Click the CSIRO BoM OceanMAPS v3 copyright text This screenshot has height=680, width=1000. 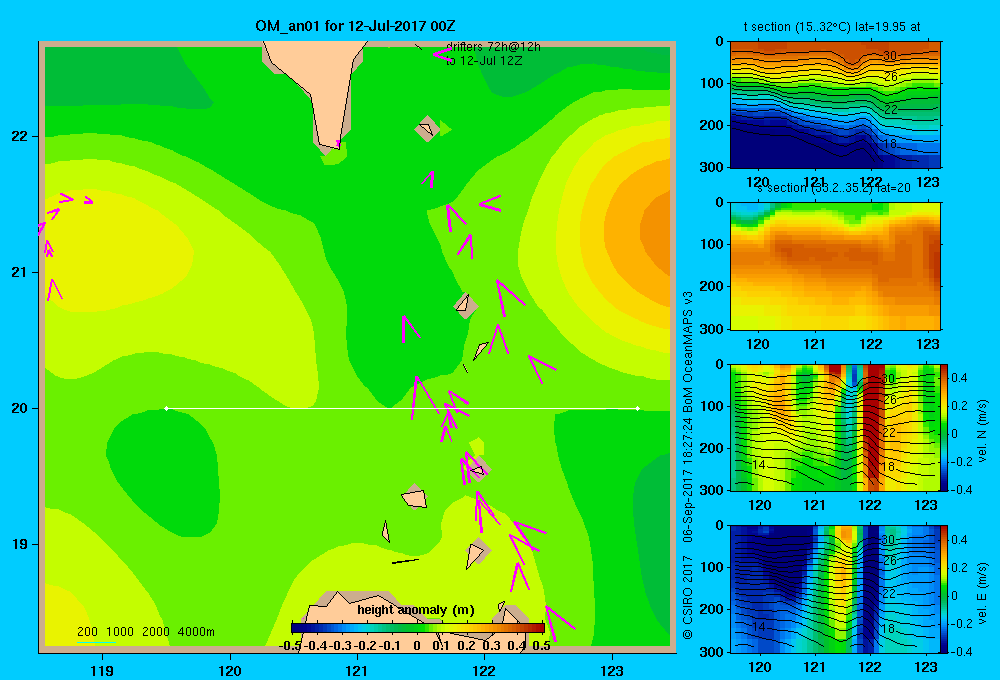688,465
